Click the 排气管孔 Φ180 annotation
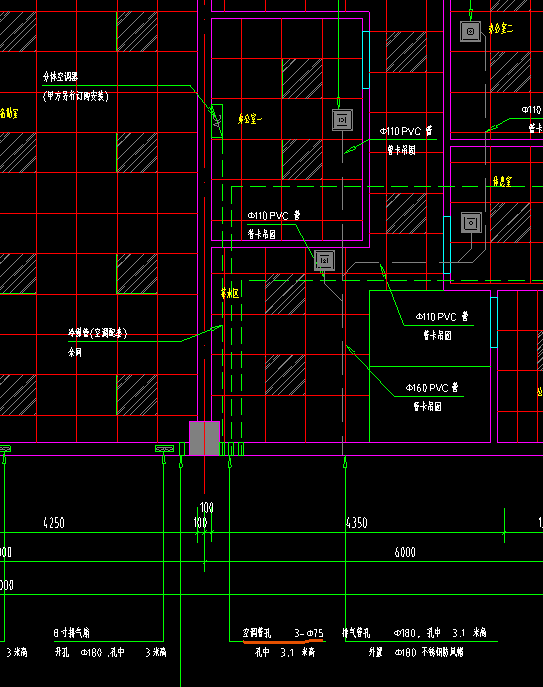The height and width of the screenshot is (687, 543). pos(414,633)
